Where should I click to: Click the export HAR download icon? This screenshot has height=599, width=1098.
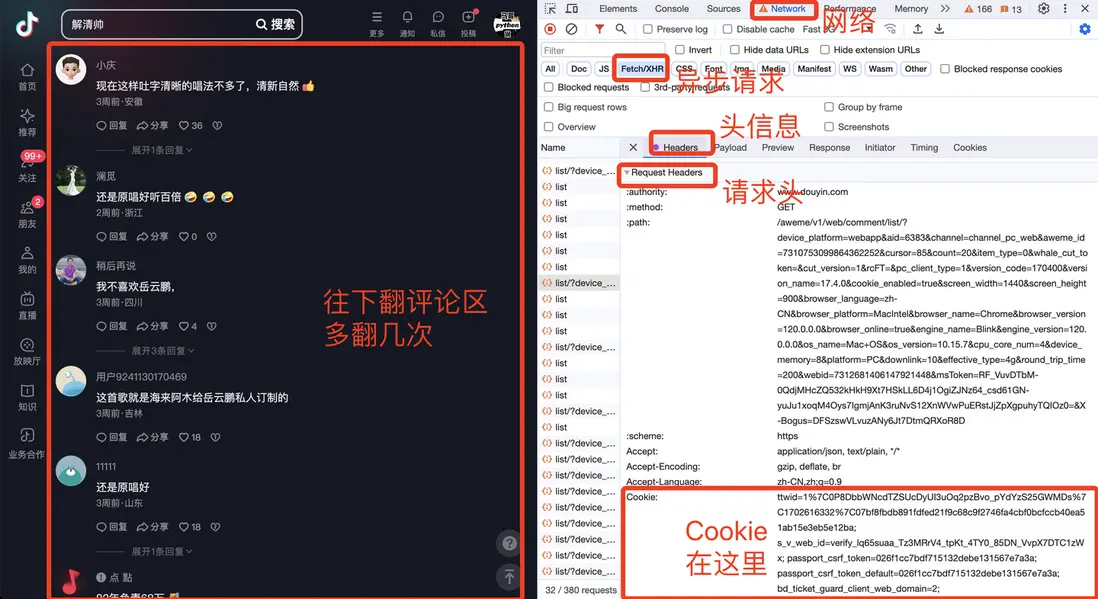click(938, 28)
